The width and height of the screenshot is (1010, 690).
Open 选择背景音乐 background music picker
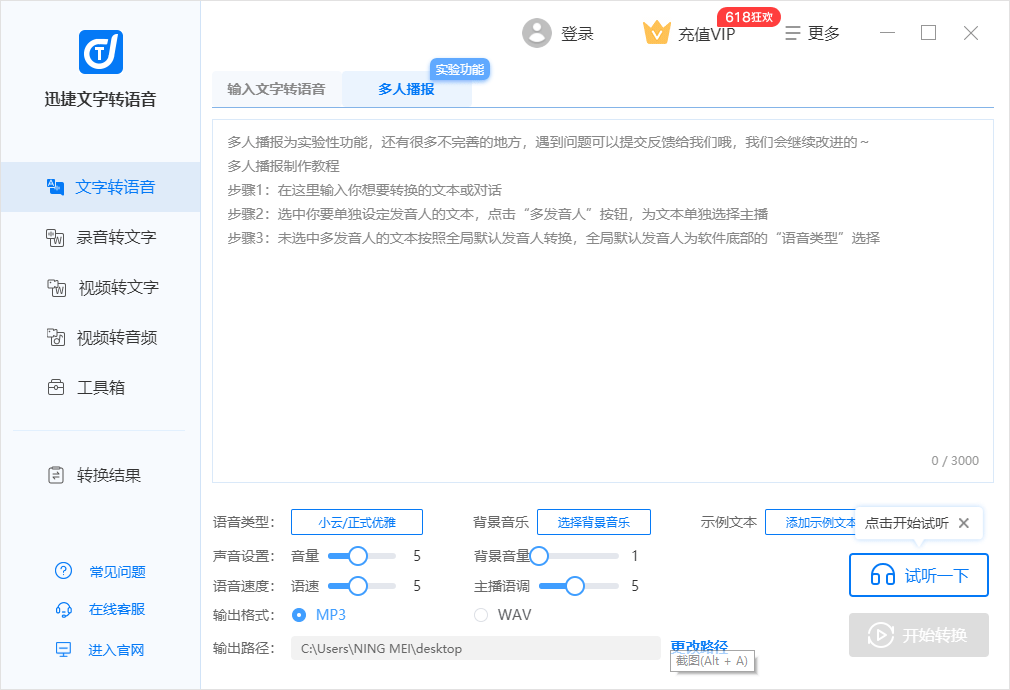pos(593,522)
